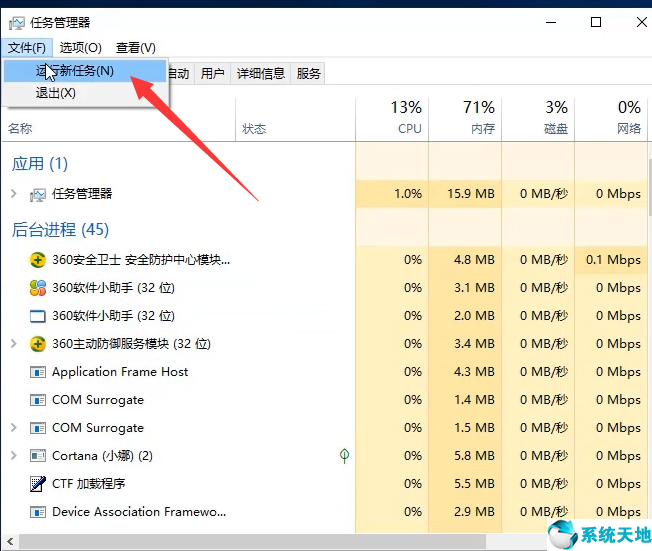This screenshot has width=652, height=551.
Task: Switch to the 用户 tab
Action: [212, 74]
